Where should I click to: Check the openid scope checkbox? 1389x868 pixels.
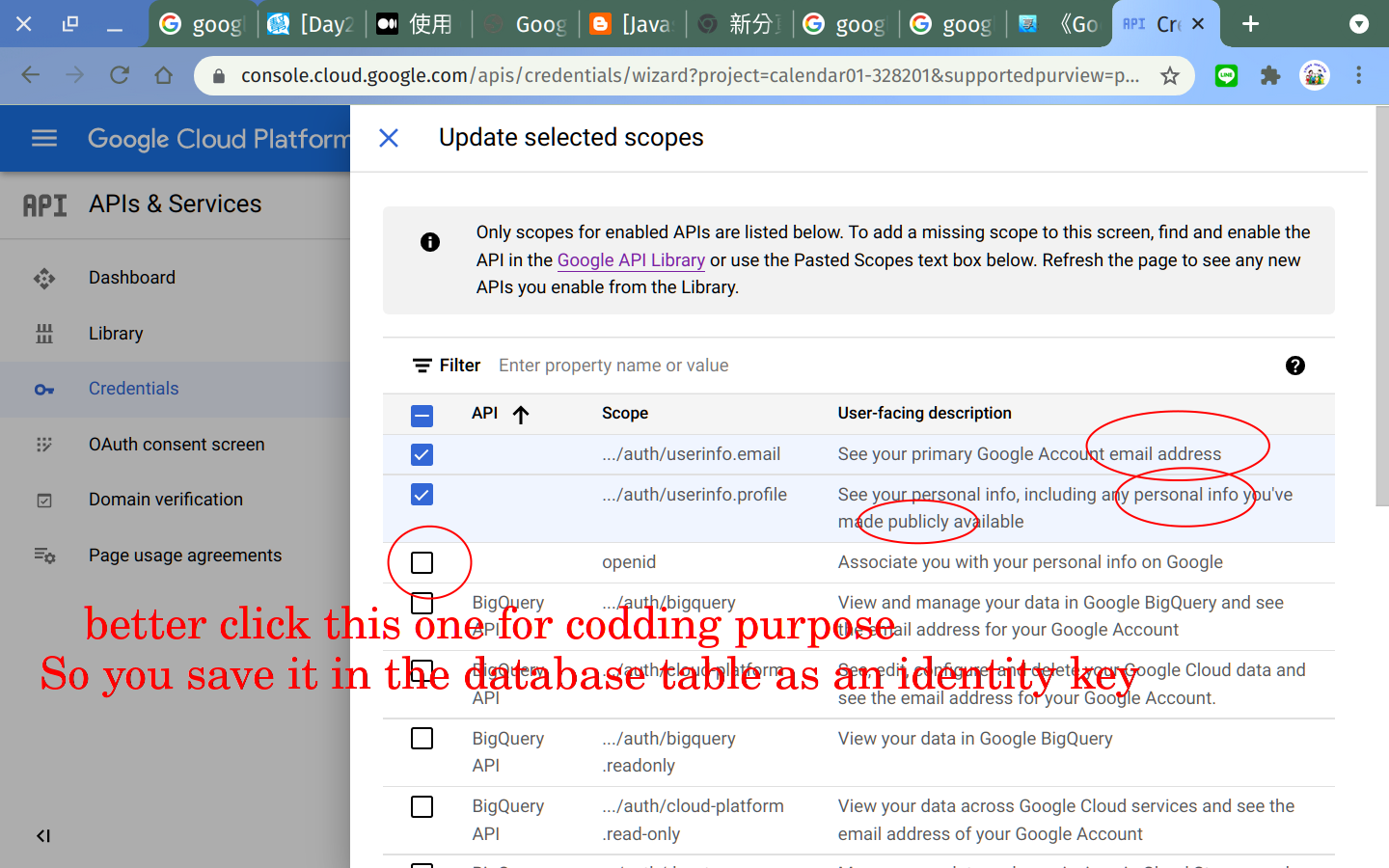[422, 562]
